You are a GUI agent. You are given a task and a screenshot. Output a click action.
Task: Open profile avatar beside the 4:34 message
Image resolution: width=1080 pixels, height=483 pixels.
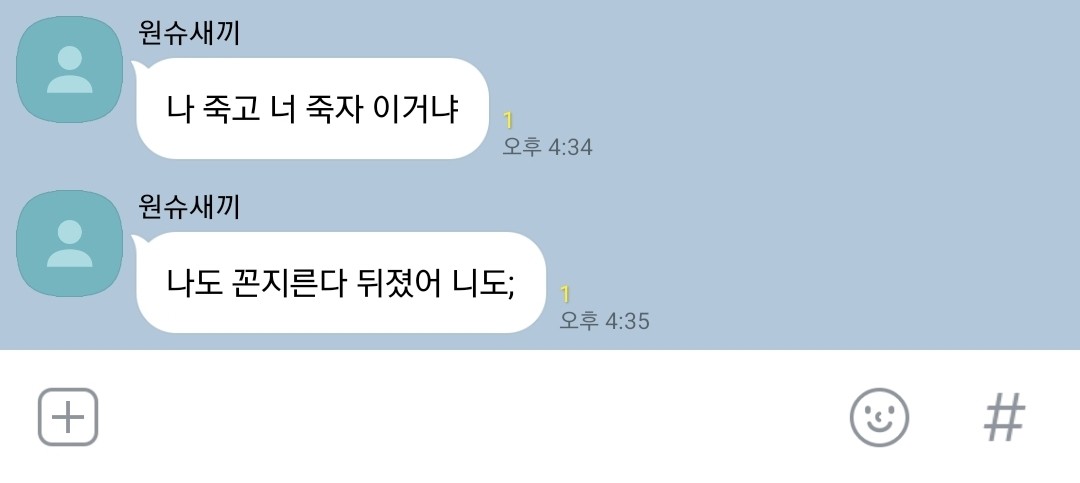tap(70, 70)
